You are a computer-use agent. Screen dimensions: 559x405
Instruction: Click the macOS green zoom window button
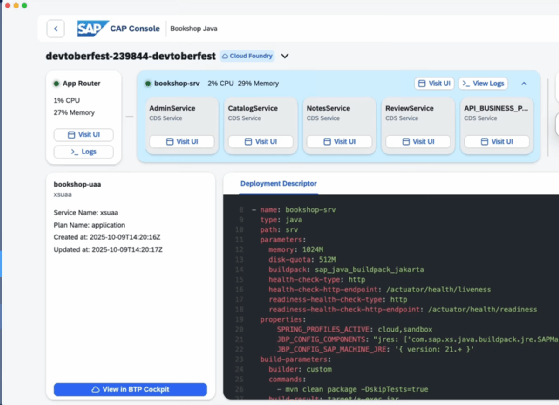click(24, 5)
